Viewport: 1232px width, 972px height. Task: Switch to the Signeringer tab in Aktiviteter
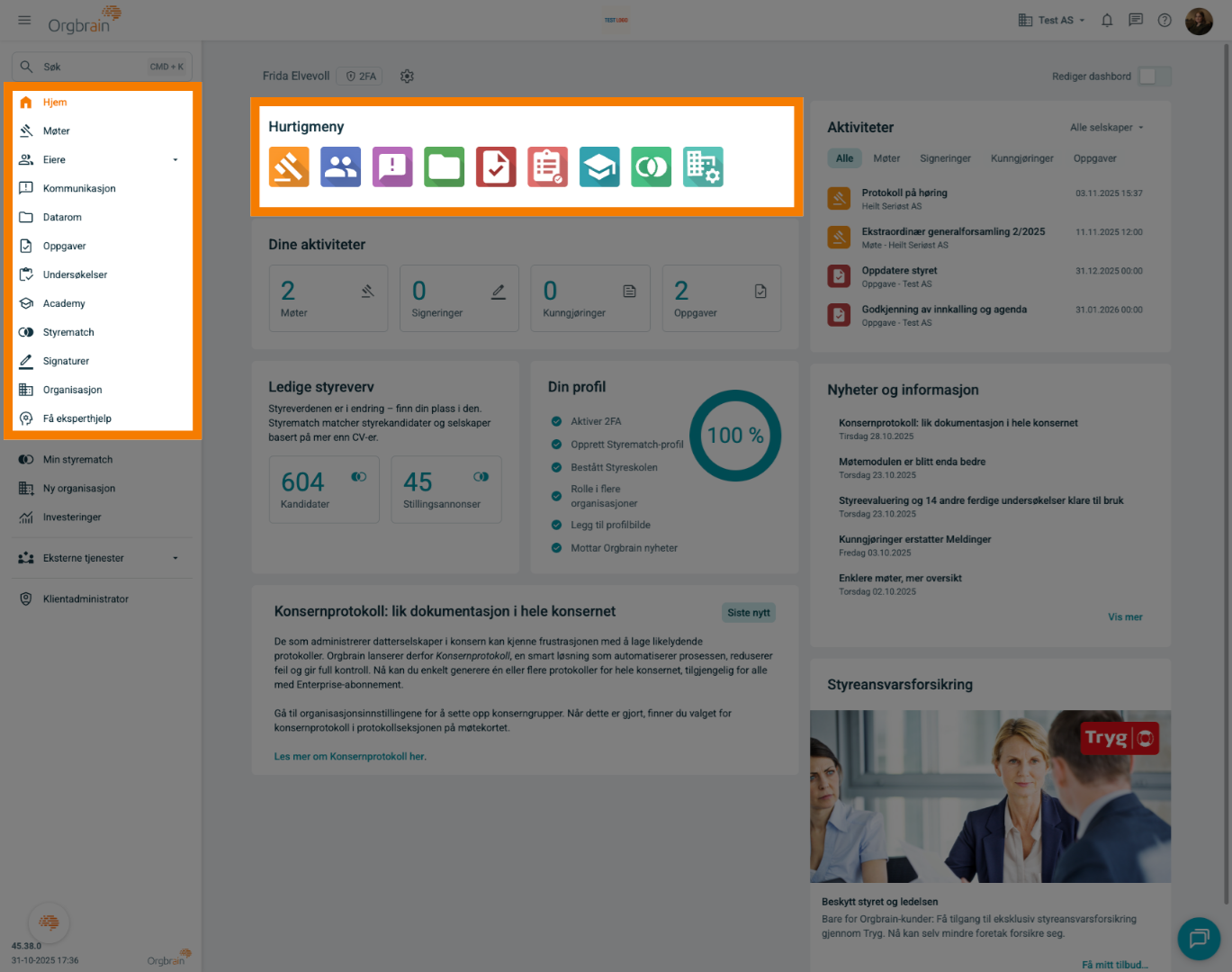coord(945,158)
